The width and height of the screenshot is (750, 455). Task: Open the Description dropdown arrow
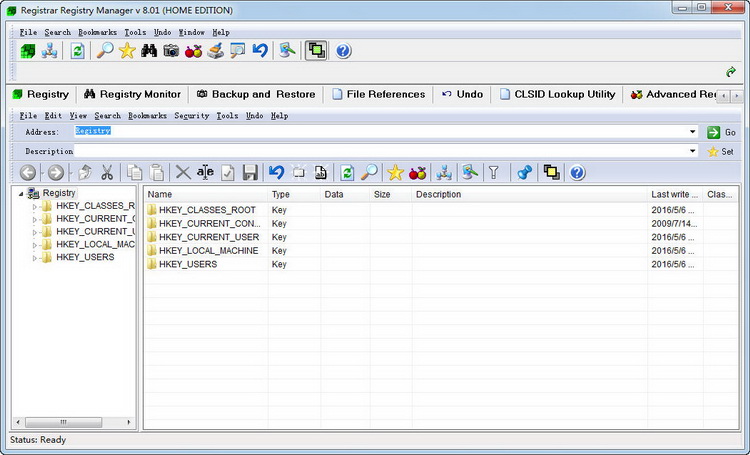pos(693,151)
